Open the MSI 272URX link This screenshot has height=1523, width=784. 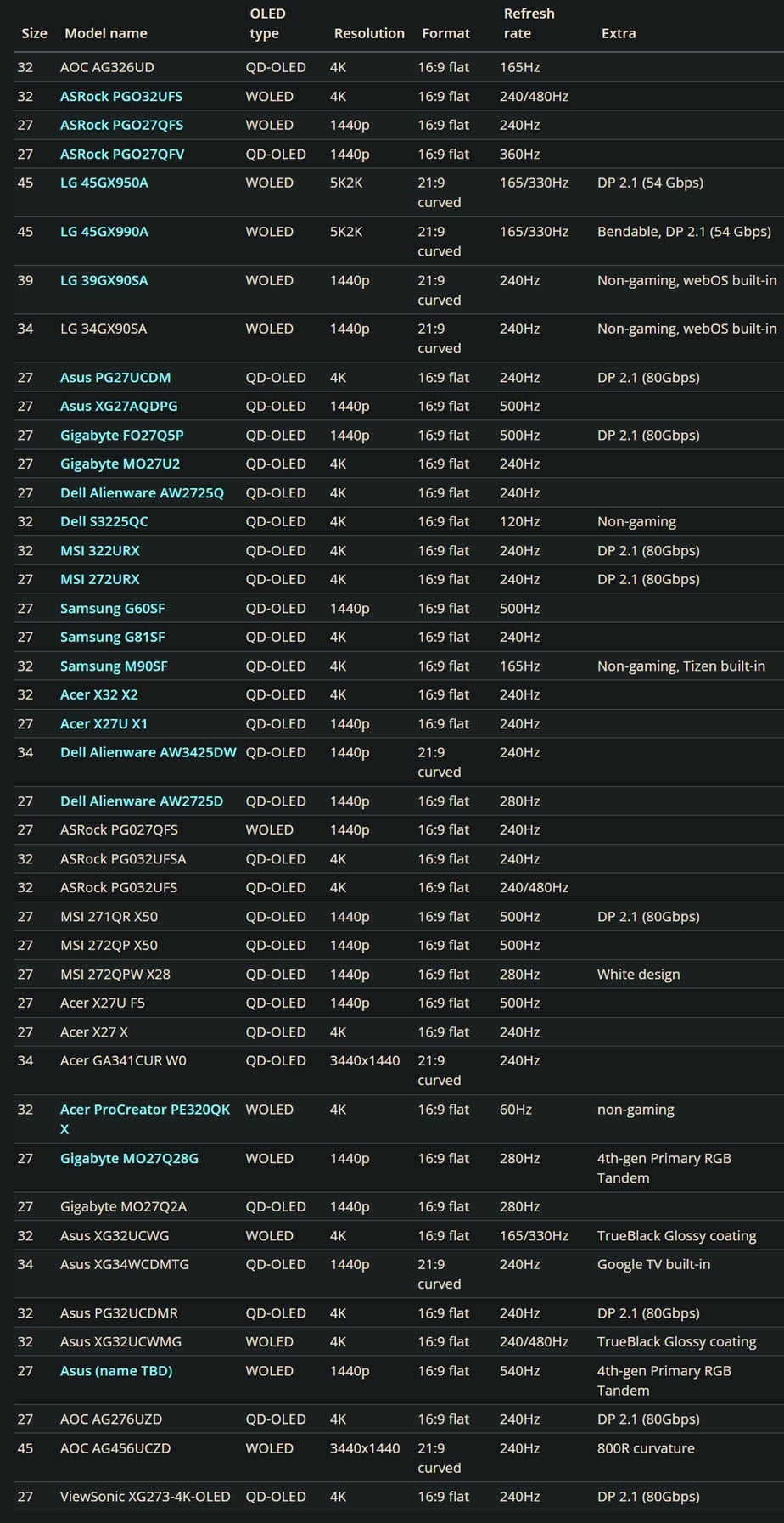100,580
